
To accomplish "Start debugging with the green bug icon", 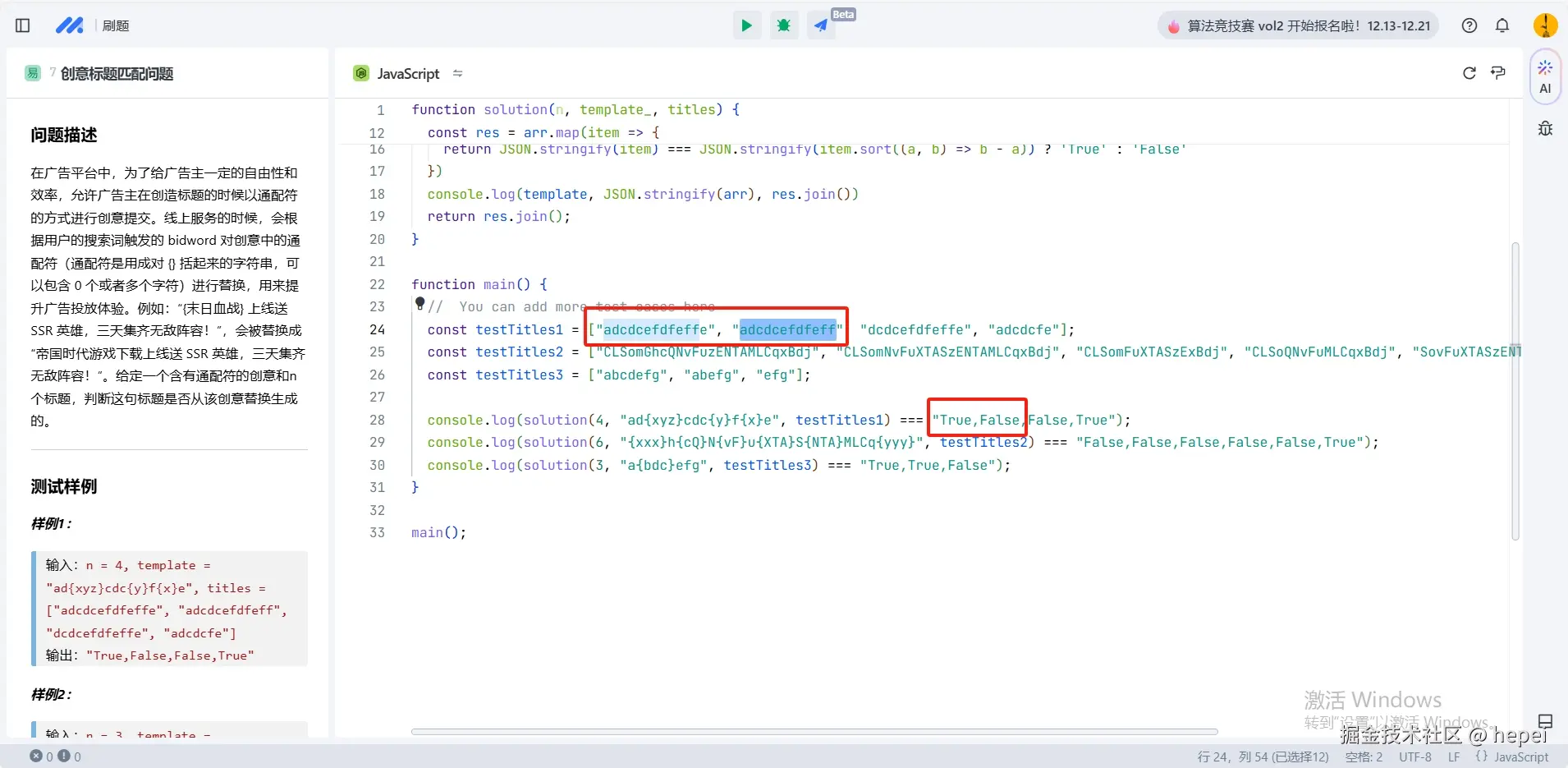I will coord(784,25).
